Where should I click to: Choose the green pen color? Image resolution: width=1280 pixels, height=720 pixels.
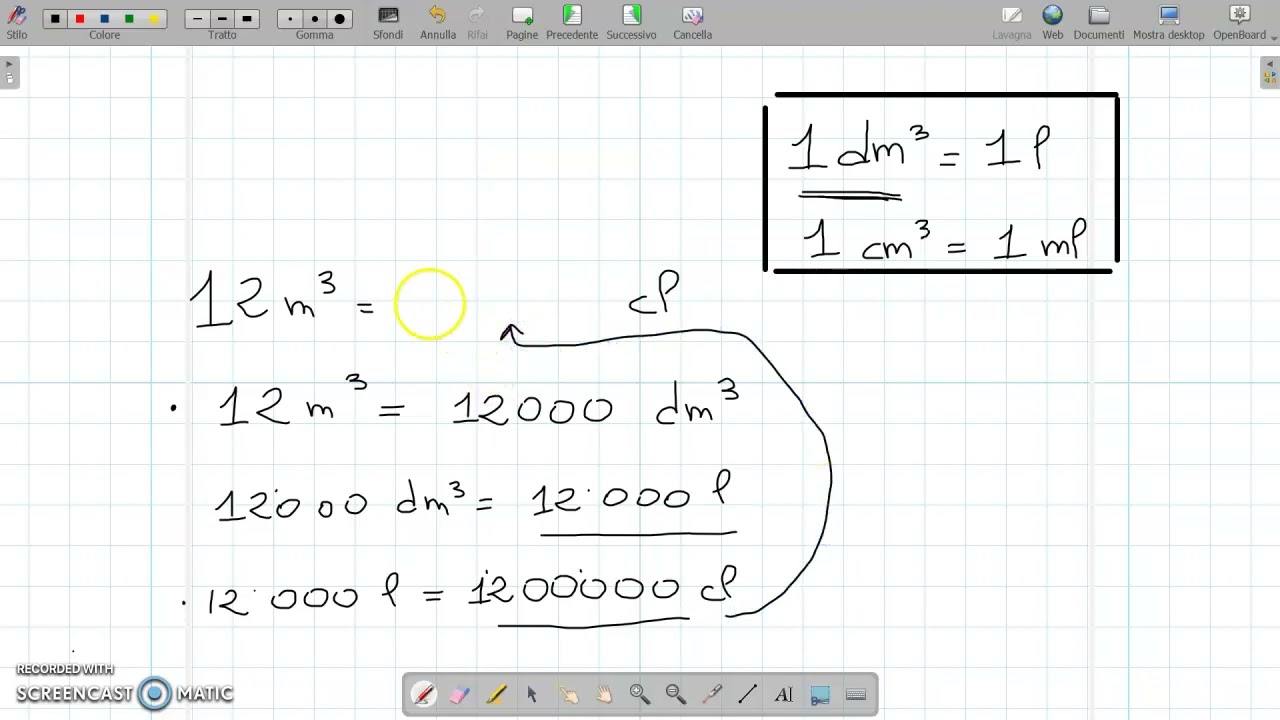129,19
